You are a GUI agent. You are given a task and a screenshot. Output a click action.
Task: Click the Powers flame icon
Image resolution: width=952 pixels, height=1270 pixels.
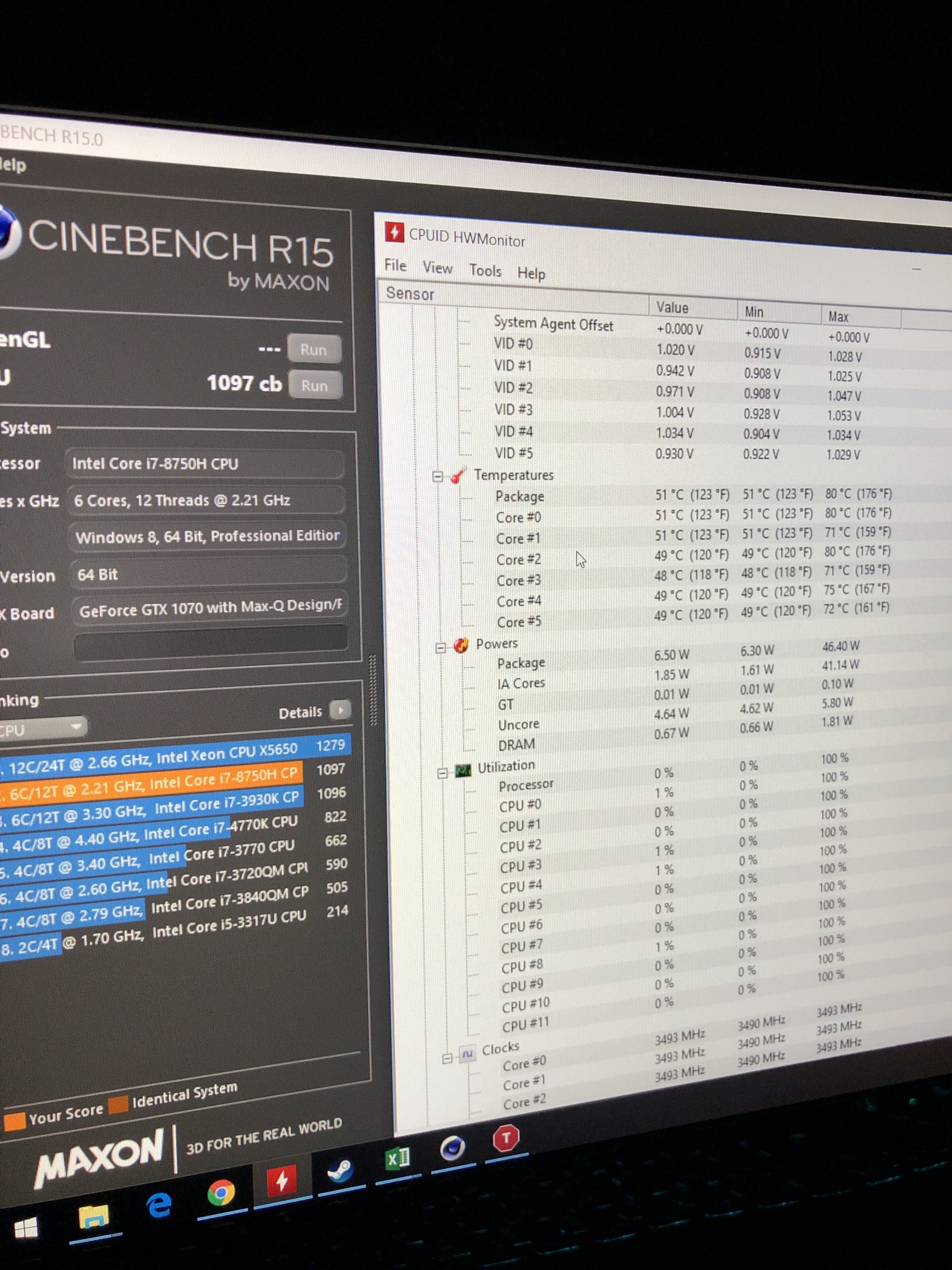pos(461,646)
